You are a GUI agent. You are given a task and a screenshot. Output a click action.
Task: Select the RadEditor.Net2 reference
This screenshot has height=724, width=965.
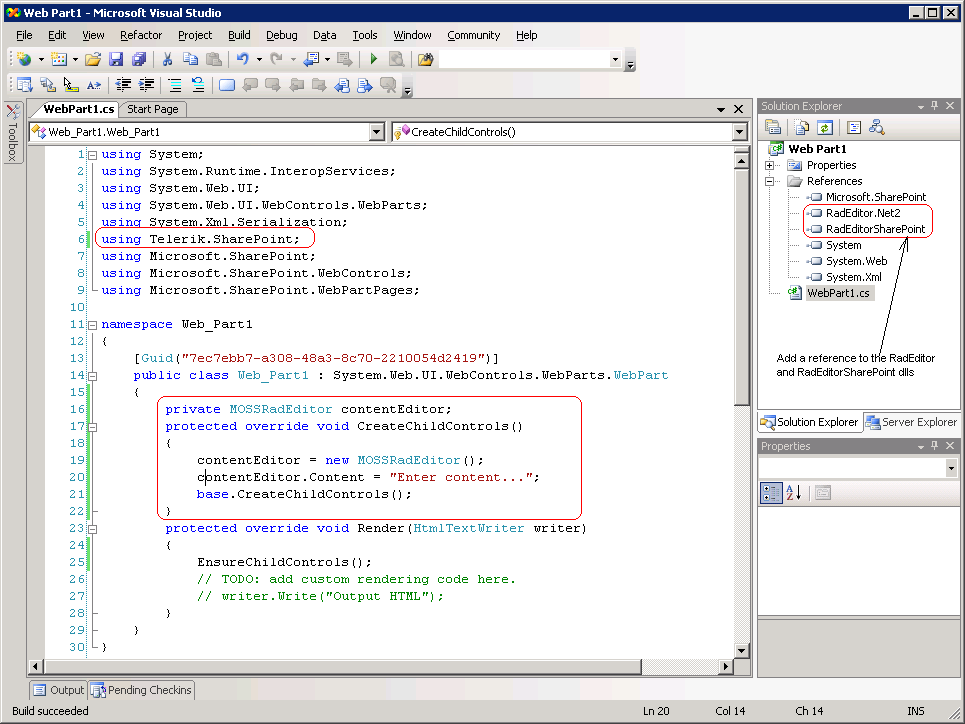pyautogui.click(x=863, y=213)
